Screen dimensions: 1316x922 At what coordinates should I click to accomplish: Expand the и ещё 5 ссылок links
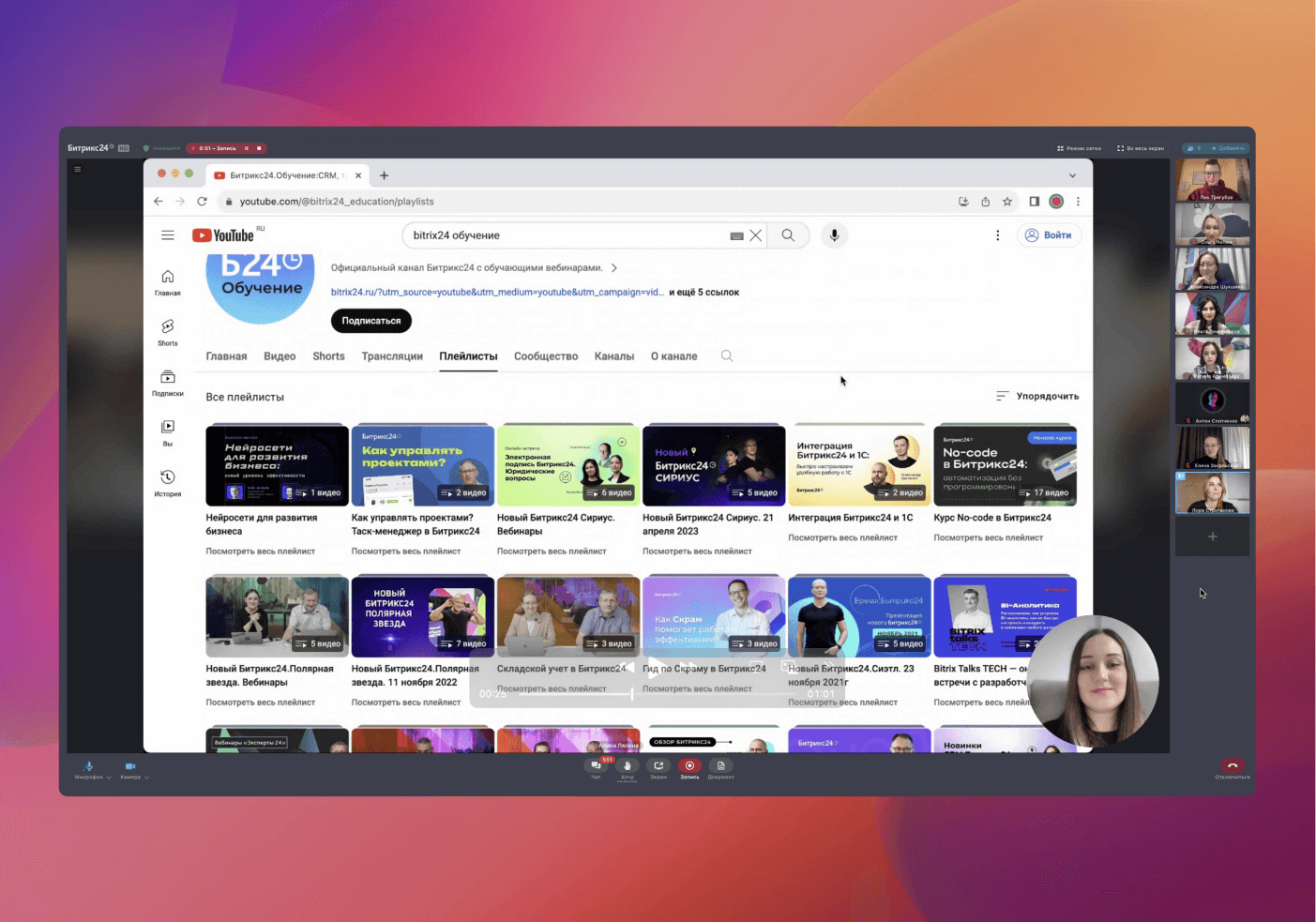(703, 293)
